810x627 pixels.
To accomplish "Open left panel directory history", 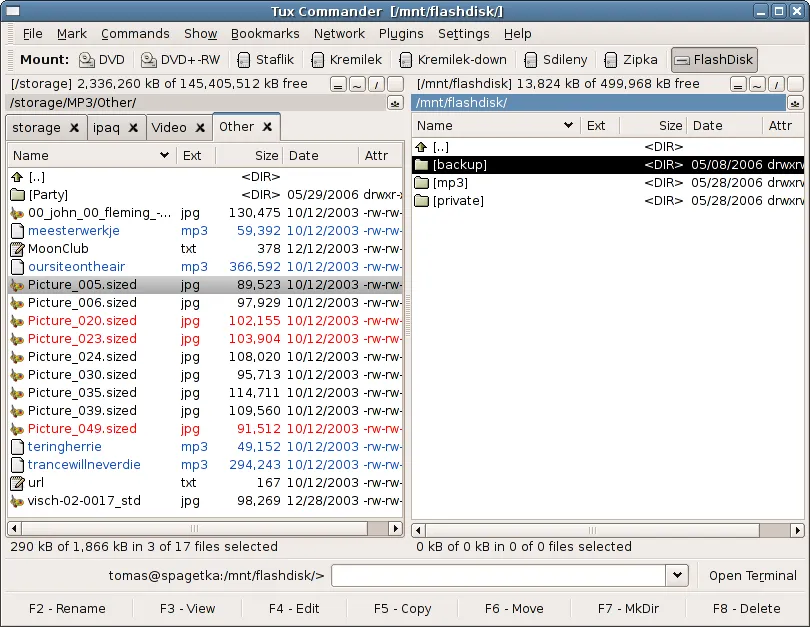I will pos(395,102).
